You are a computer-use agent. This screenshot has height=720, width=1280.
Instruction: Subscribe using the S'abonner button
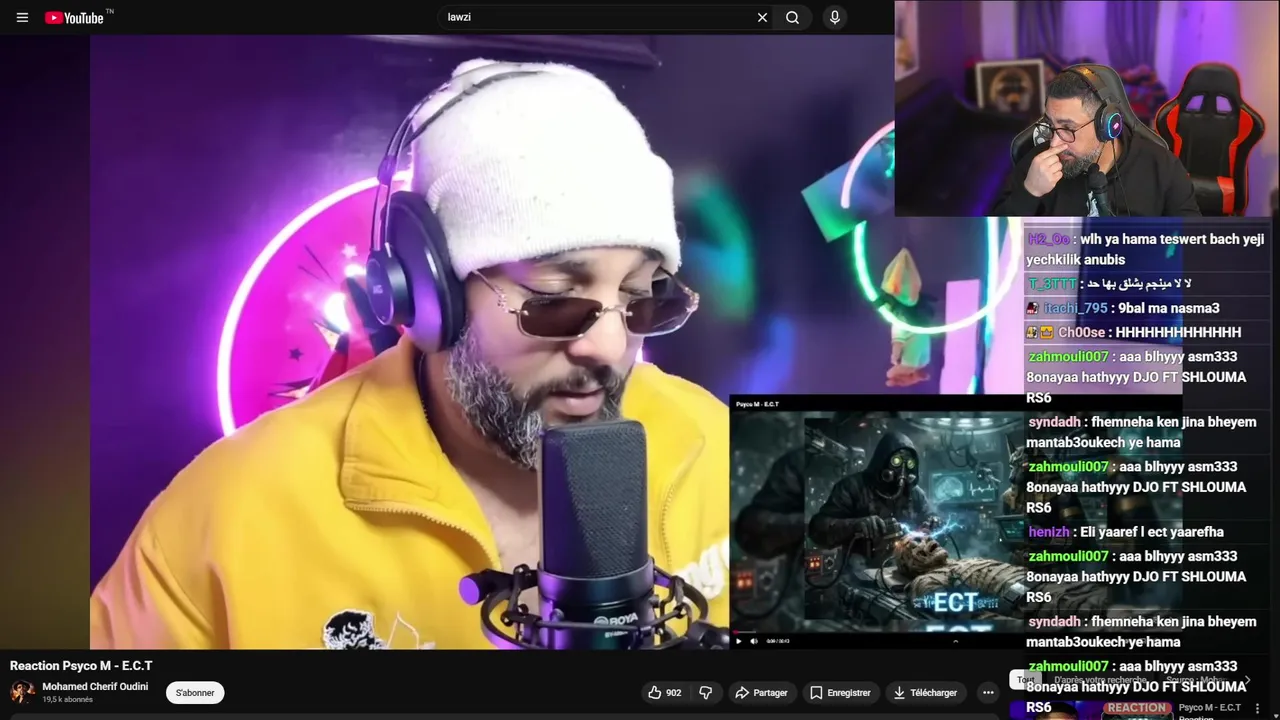click(x=195, y=692)
